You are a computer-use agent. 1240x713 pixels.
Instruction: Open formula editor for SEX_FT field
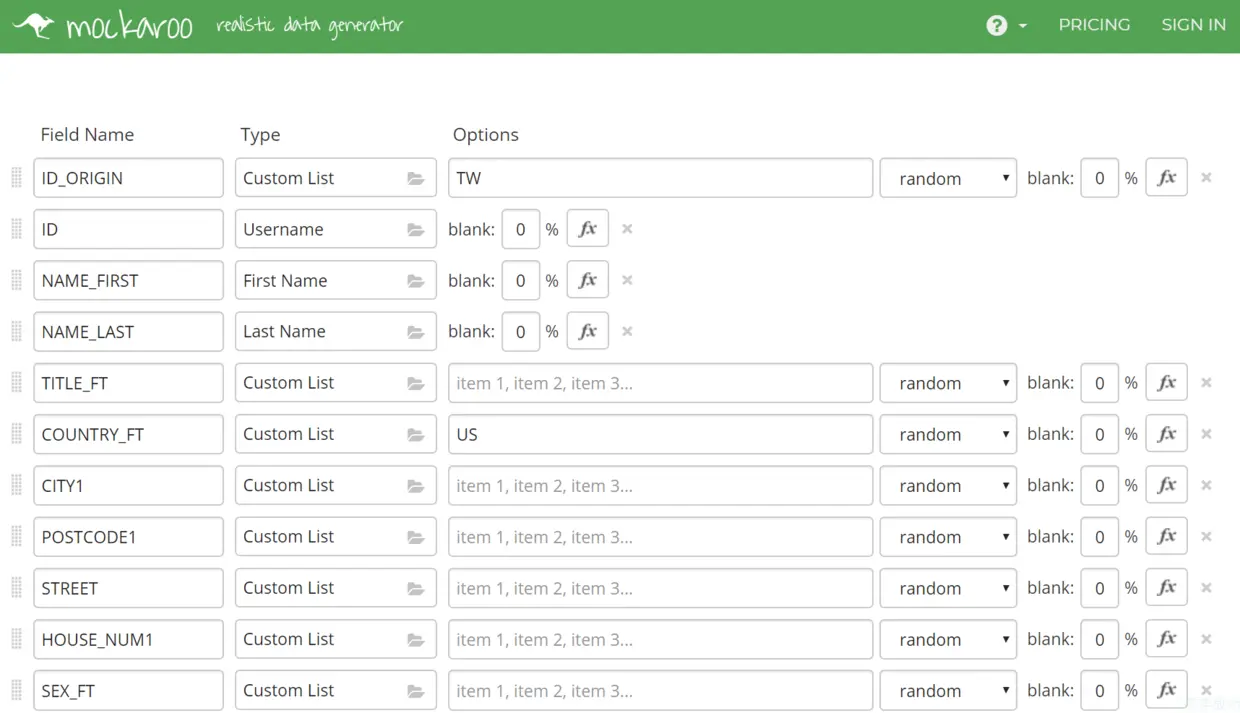coord(1166,690)
